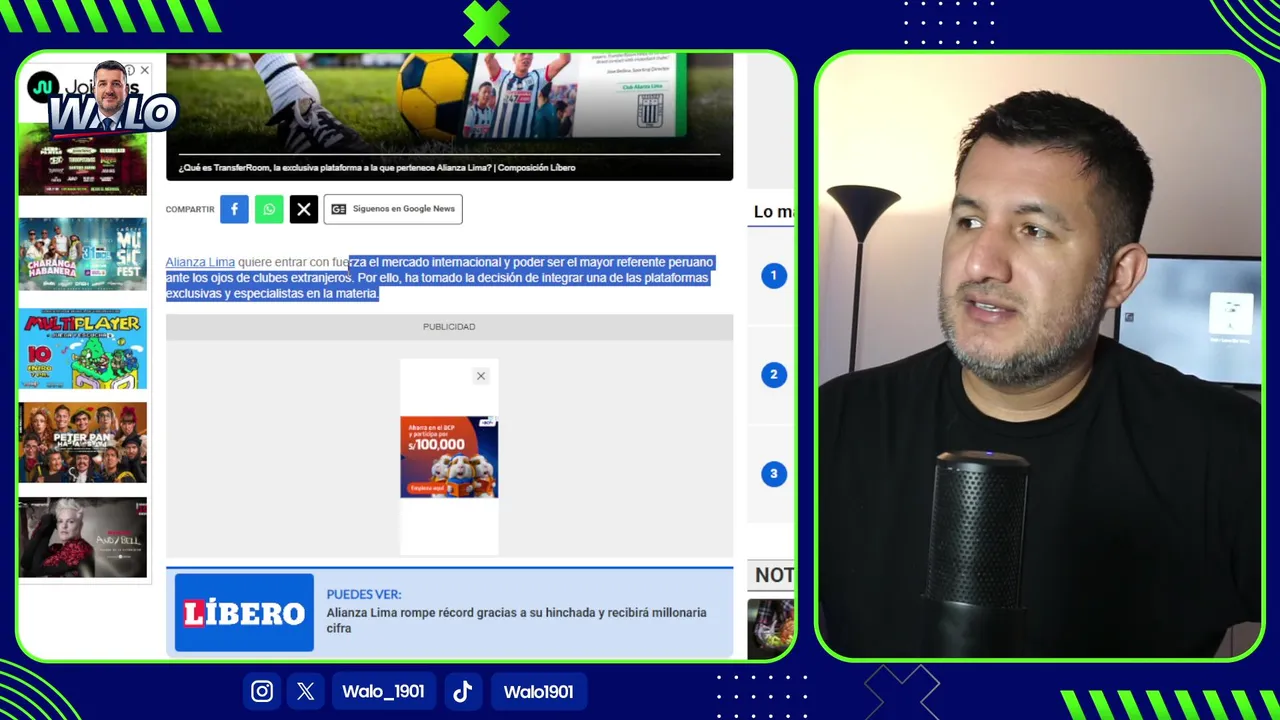Select most-read item number 1

tap(773, 276)
